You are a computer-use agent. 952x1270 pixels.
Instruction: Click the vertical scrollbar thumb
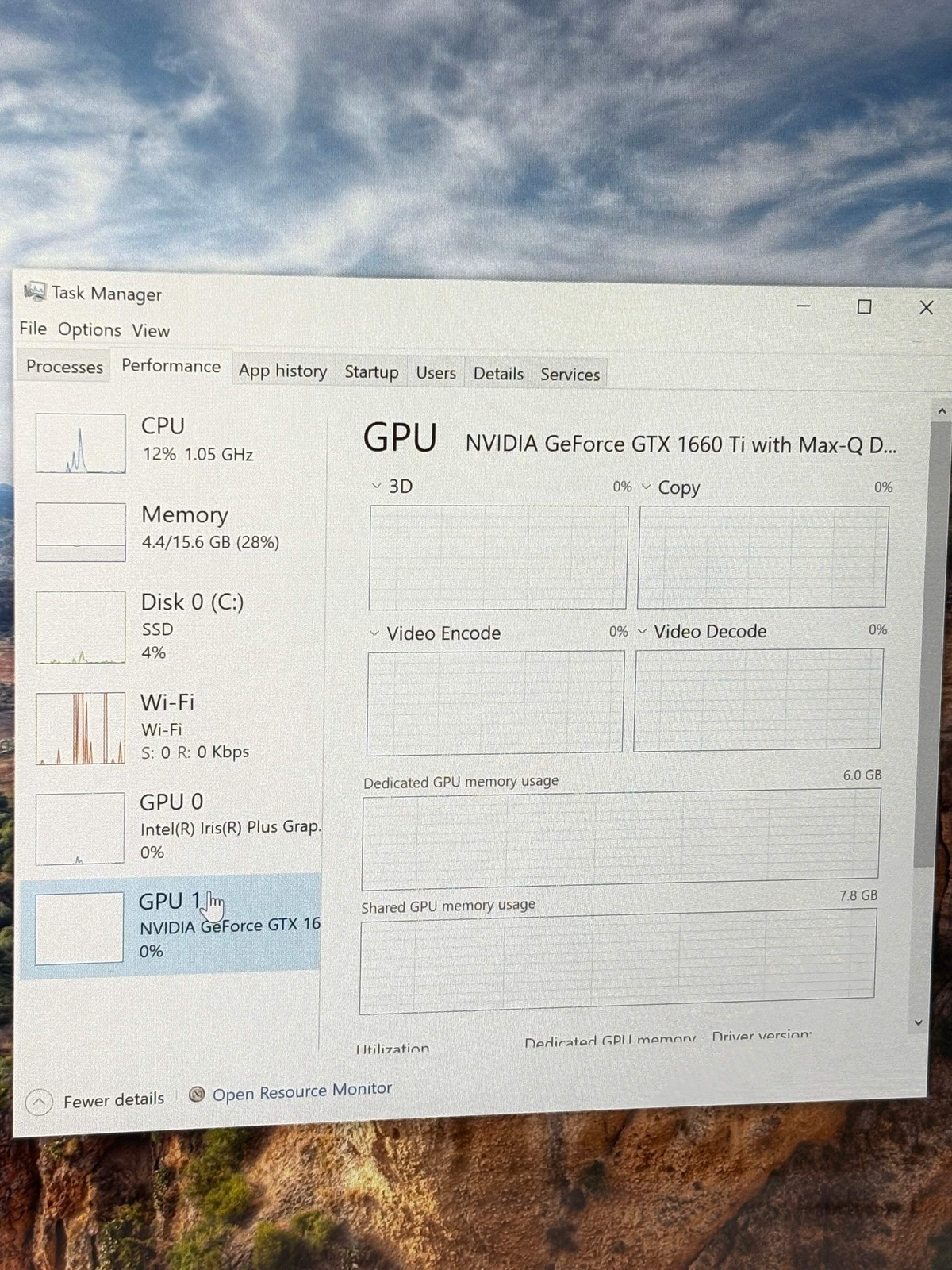pos(935,643)
